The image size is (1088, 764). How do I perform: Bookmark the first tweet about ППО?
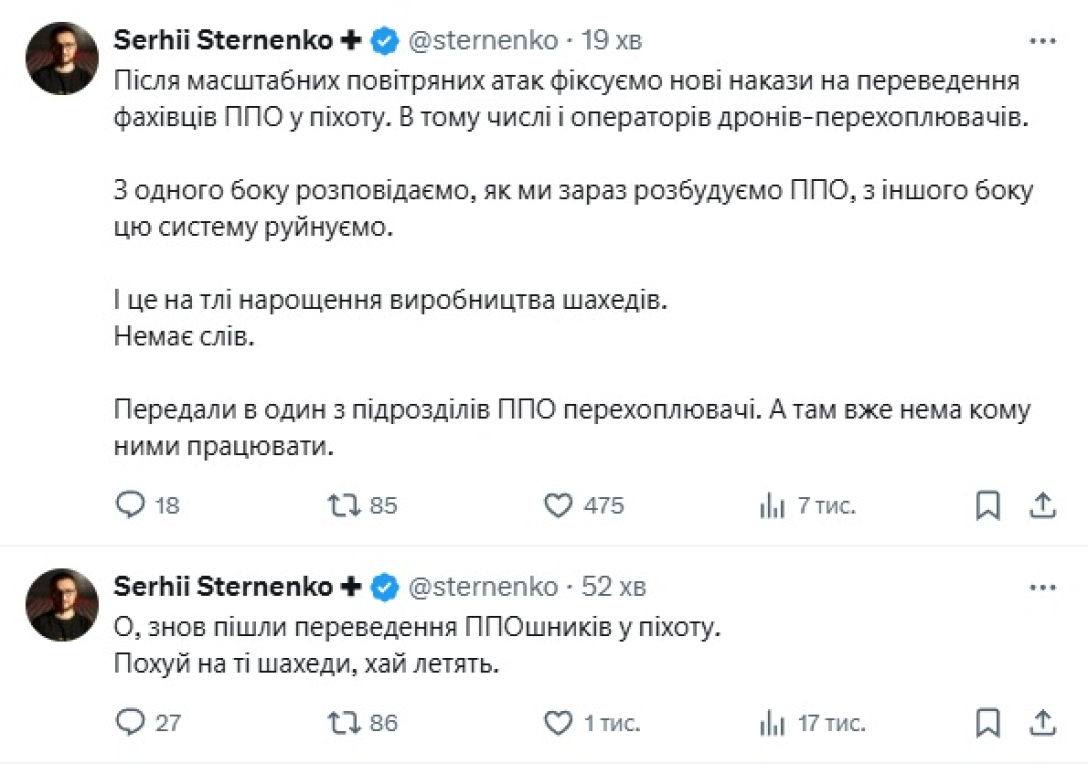point(987,506)
